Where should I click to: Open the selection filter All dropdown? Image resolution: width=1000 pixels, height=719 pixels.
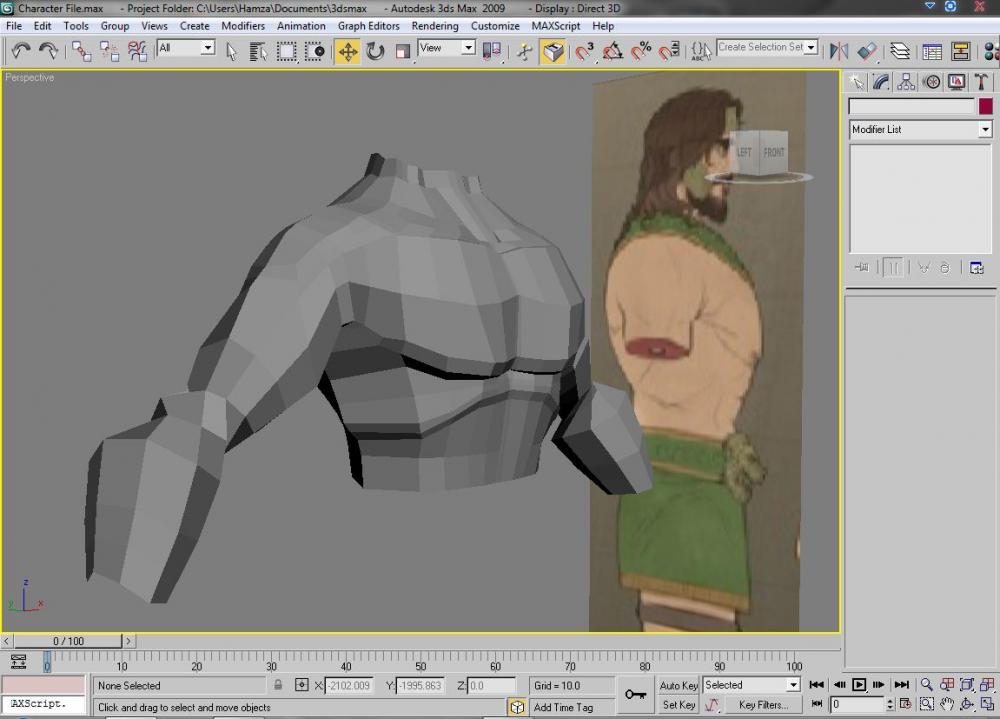207,48
